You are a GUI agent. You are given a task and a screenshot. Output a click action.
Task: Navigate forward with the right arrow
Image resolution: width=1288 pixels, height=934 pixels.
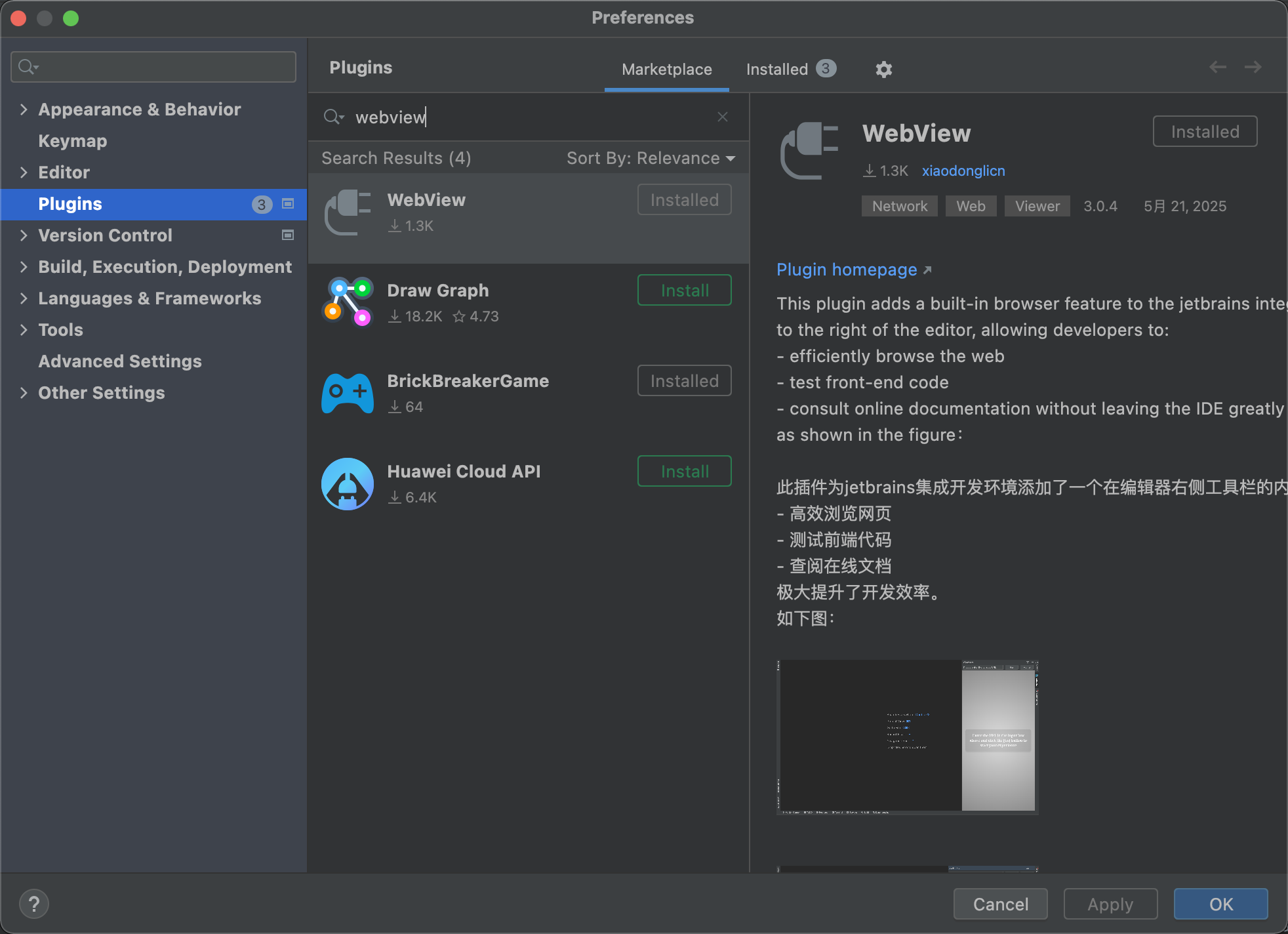tap(1253, 67)
